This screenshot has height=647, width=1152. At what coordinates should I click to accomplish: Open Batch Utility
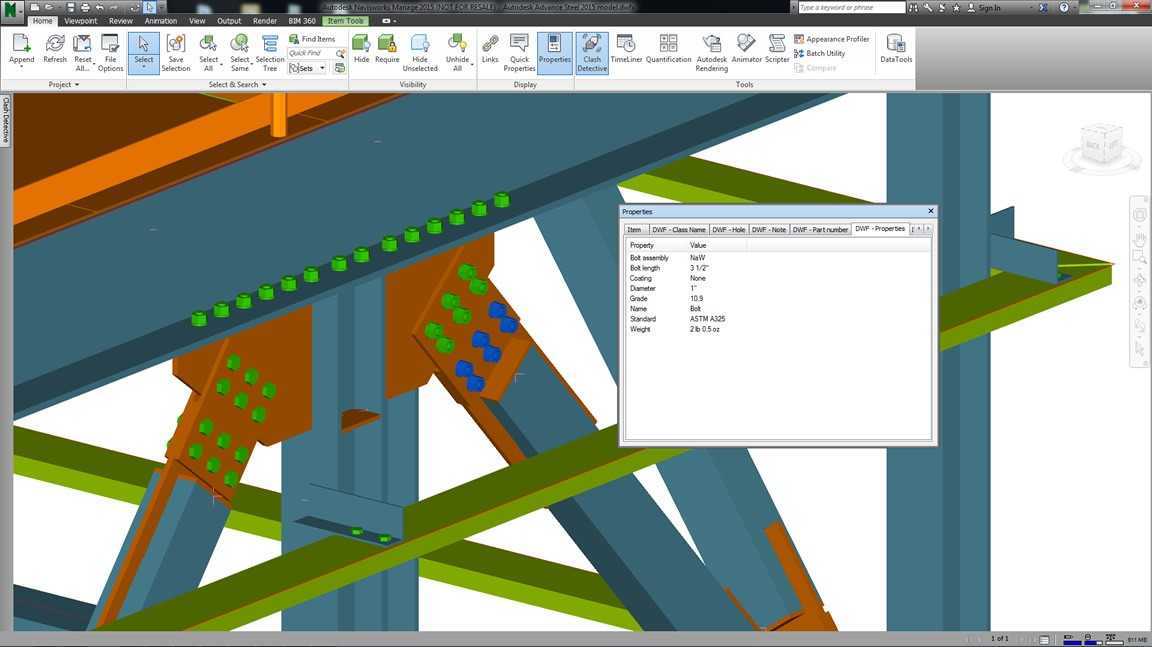click(x=820, y=54)
